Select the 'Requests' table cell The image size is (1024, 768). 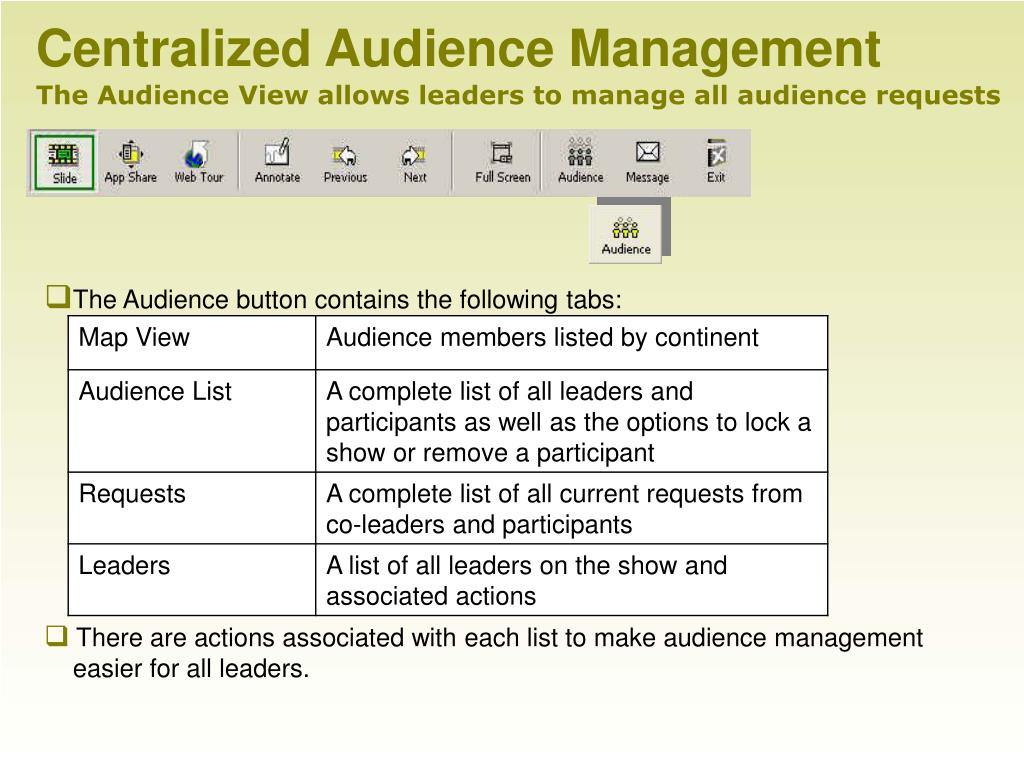[x=192, y=508]
